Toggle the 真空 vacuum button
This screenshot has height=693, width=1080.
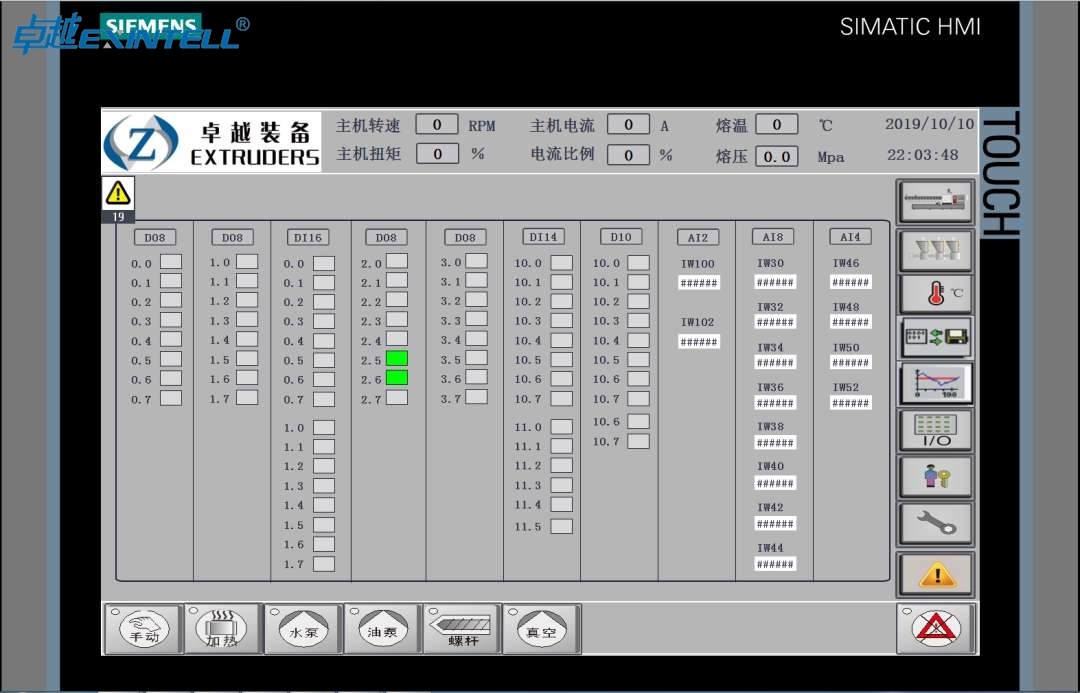tap(541, 629)
